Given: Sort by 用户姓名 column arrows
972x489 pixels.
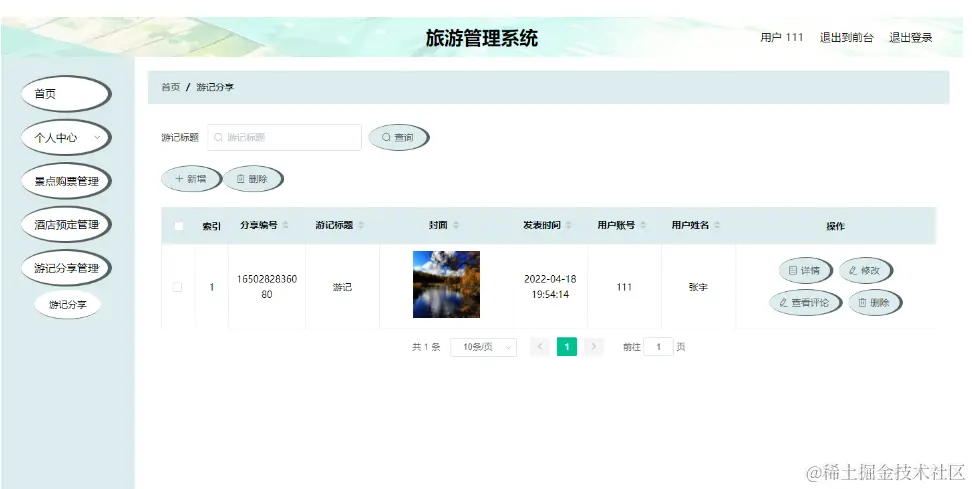Looking at the screenshot, I should pyautogui.click(x=717, y=225).
